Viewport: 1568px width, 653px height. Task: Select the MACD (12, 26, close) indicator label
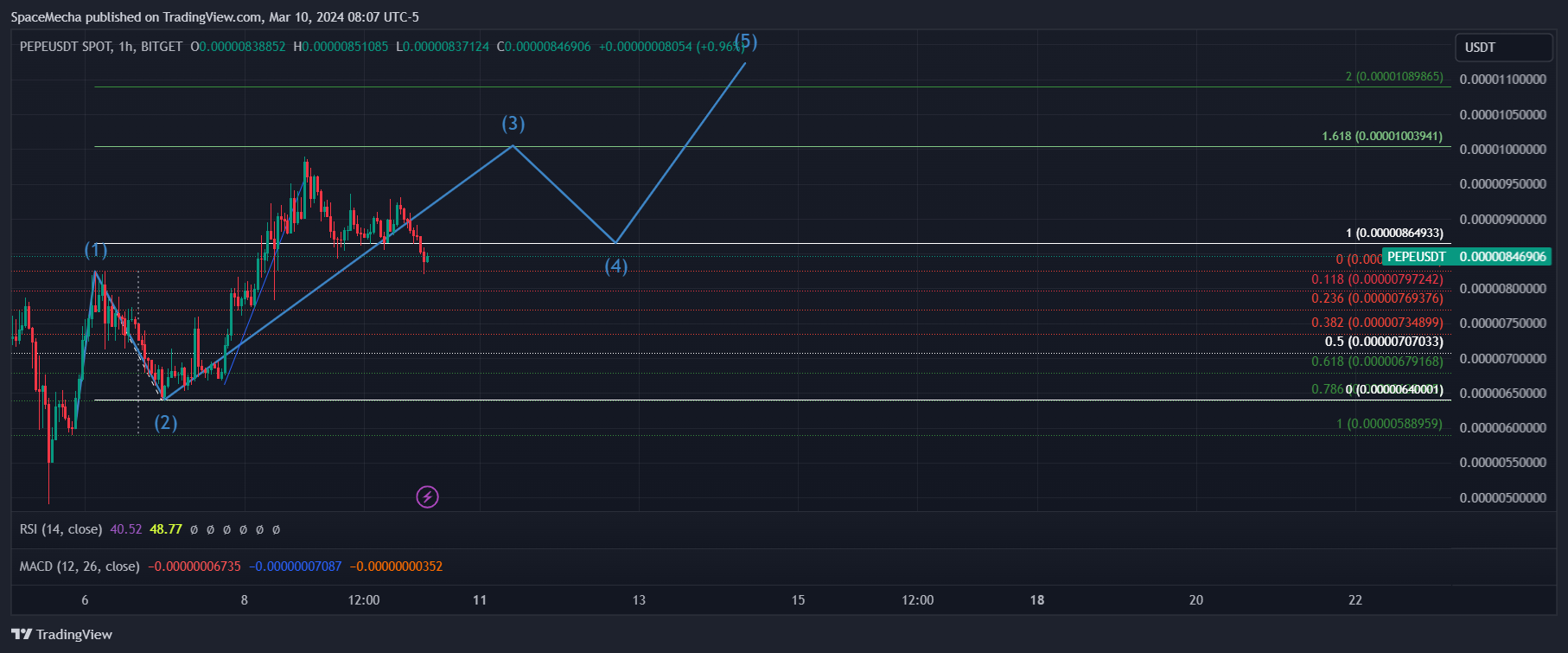click(x=80, y=567)
